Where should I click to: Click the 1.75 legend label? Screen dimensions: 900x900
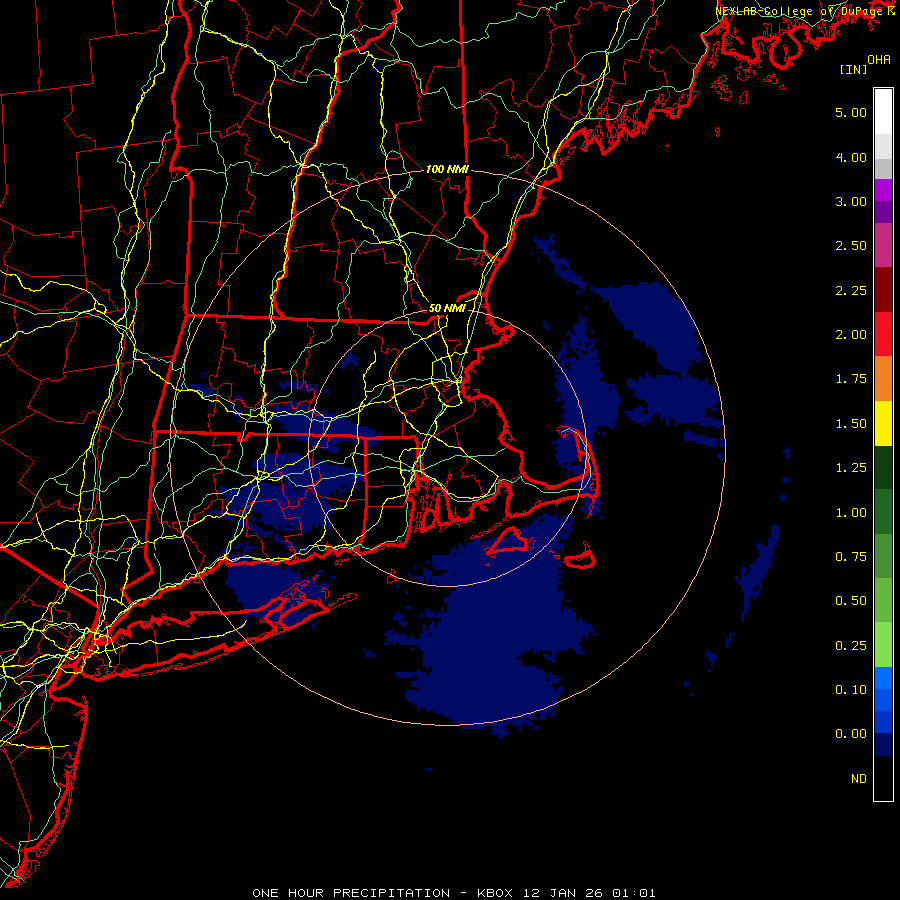(x=851, y=379)
